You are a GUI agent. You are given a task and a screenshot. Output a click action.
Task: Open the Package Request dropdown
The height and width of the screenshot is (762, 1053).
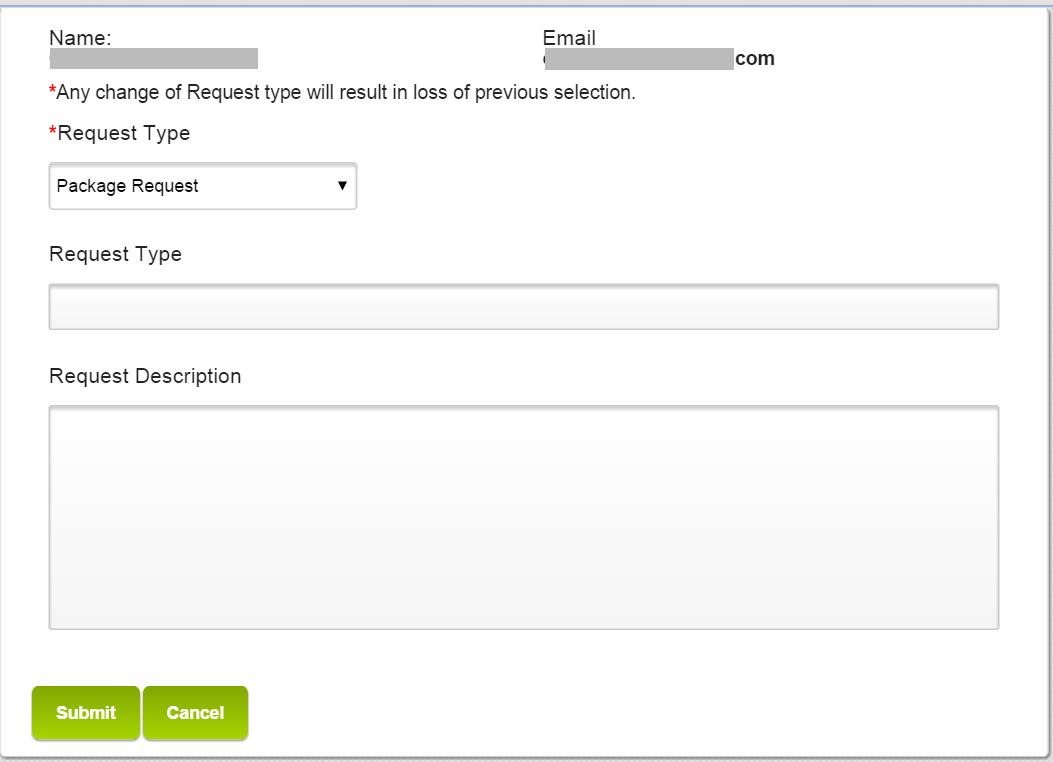[x=202, y=186]
